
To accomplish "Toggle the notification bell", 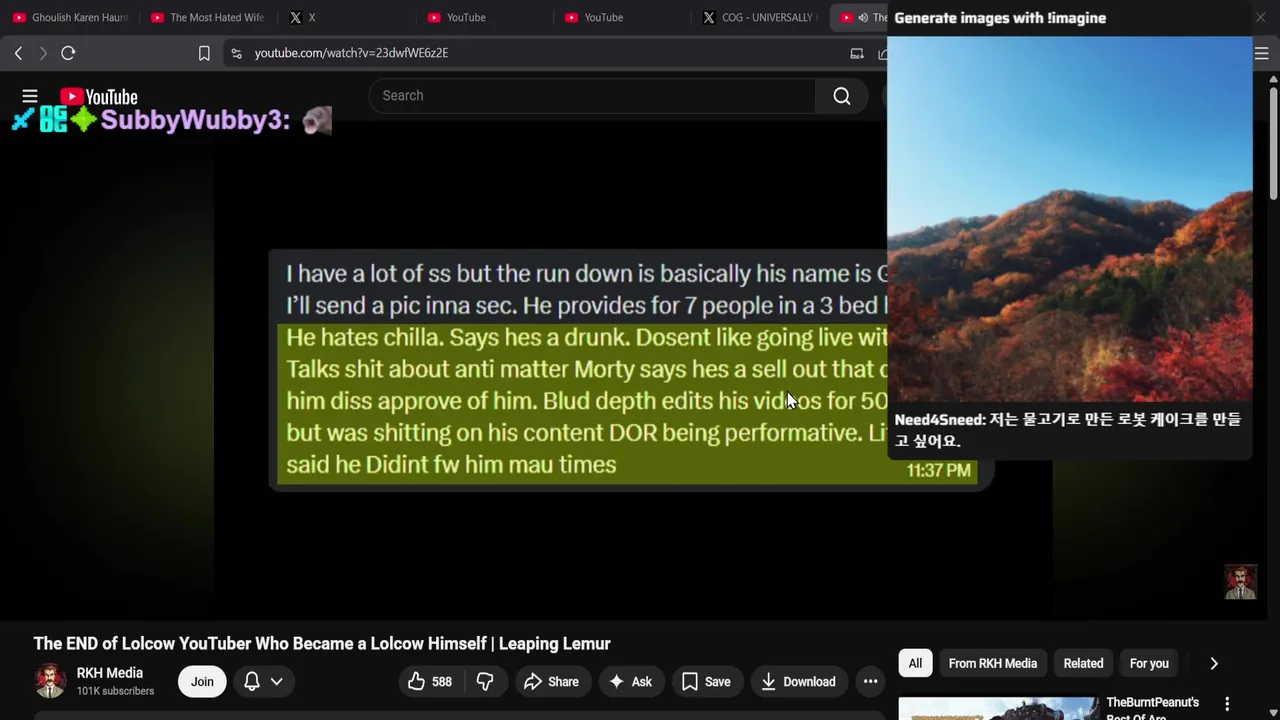I will (x=252, y=682).
